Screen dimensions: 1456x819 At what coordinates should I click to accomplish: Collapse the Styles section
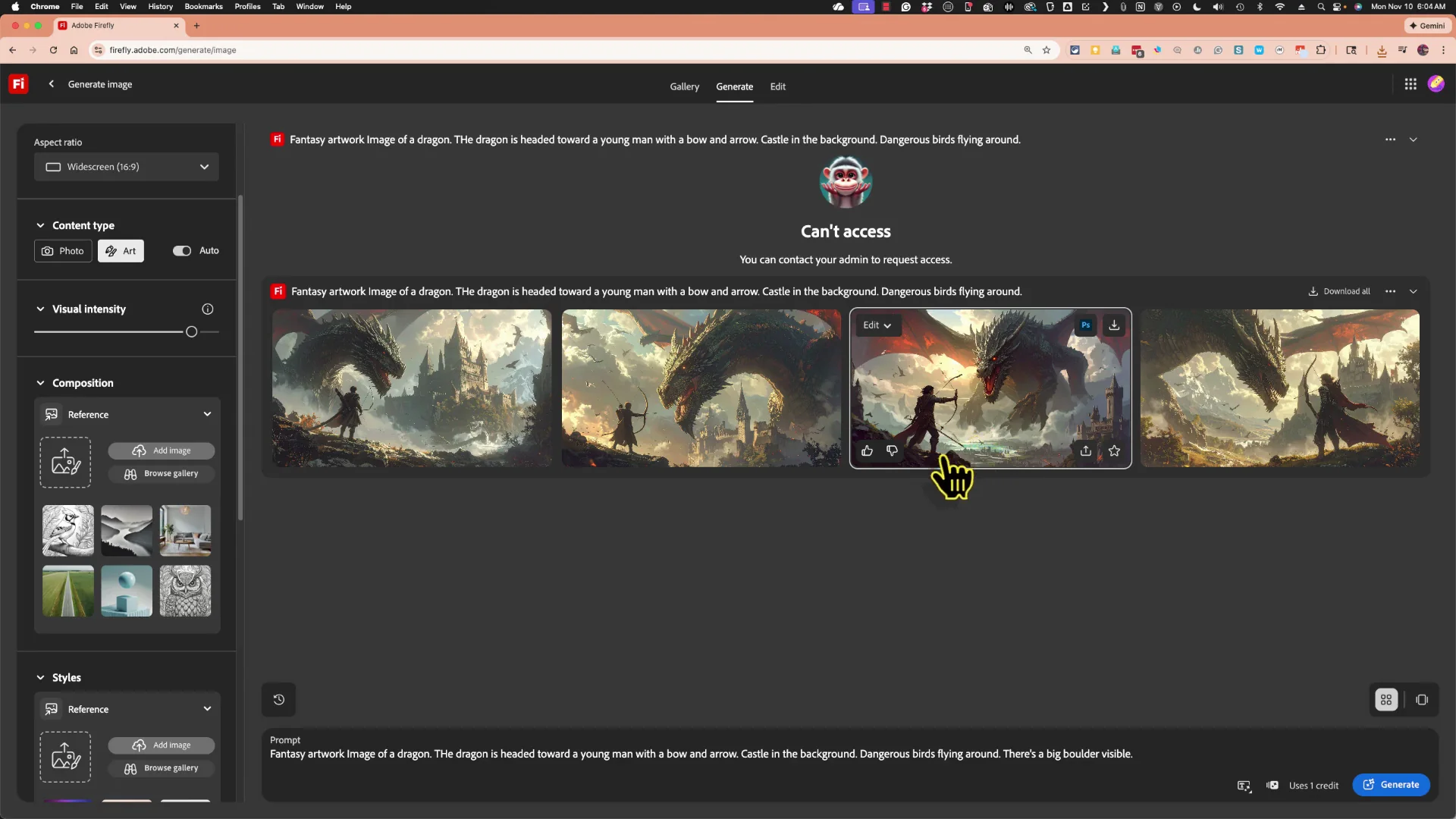(40, 677)
